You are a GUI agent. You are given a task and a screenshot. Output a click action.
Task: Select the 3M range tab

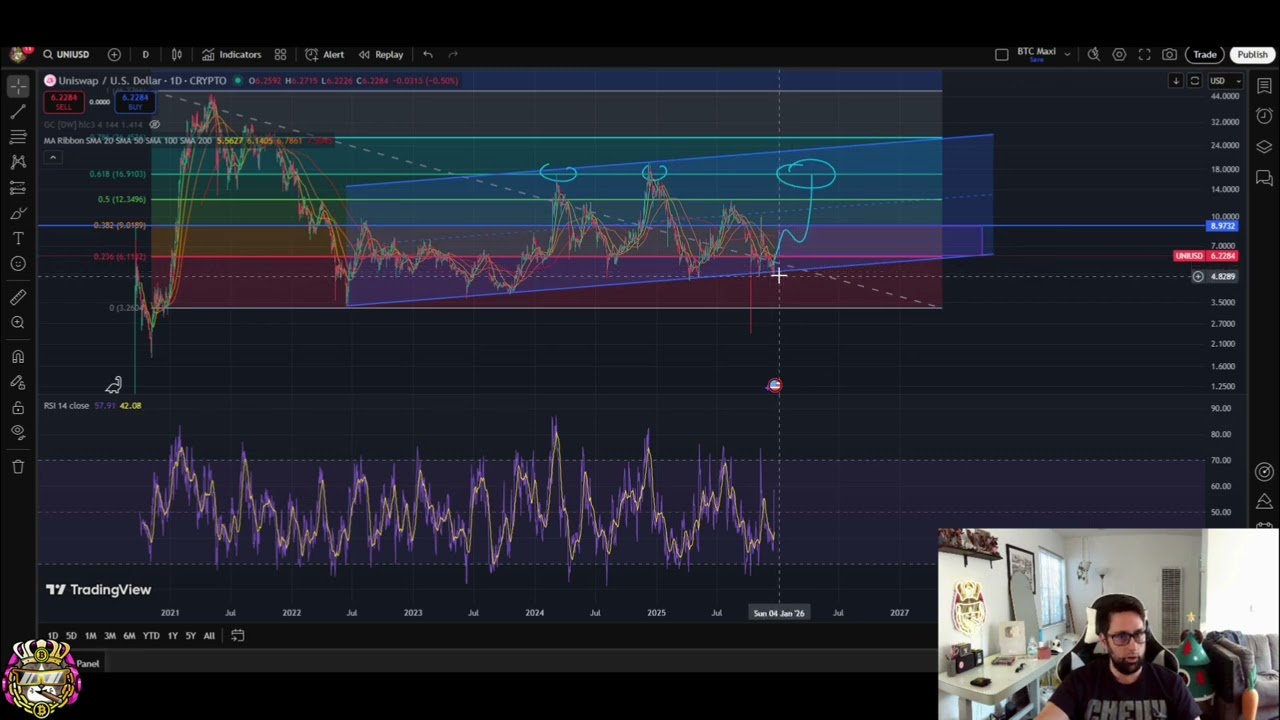tap(110, 636)
